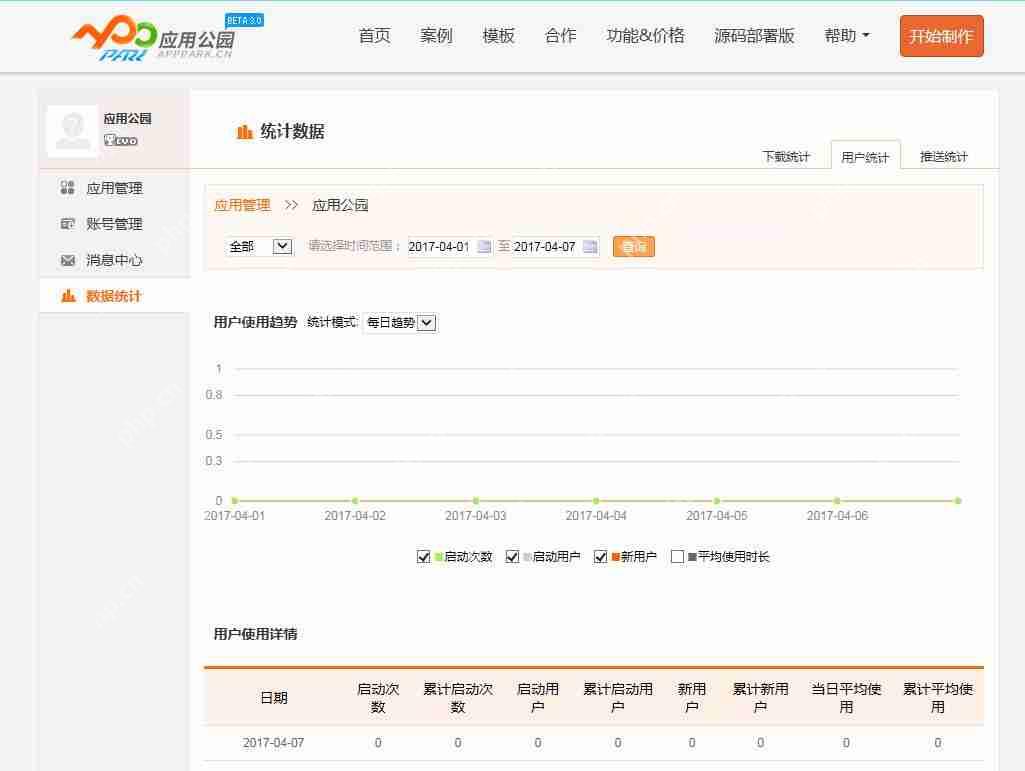Uncheck the 启动次数 checkbox in chart legend
The height and width of the screenshot is (771, 1025).
[423, 557]
